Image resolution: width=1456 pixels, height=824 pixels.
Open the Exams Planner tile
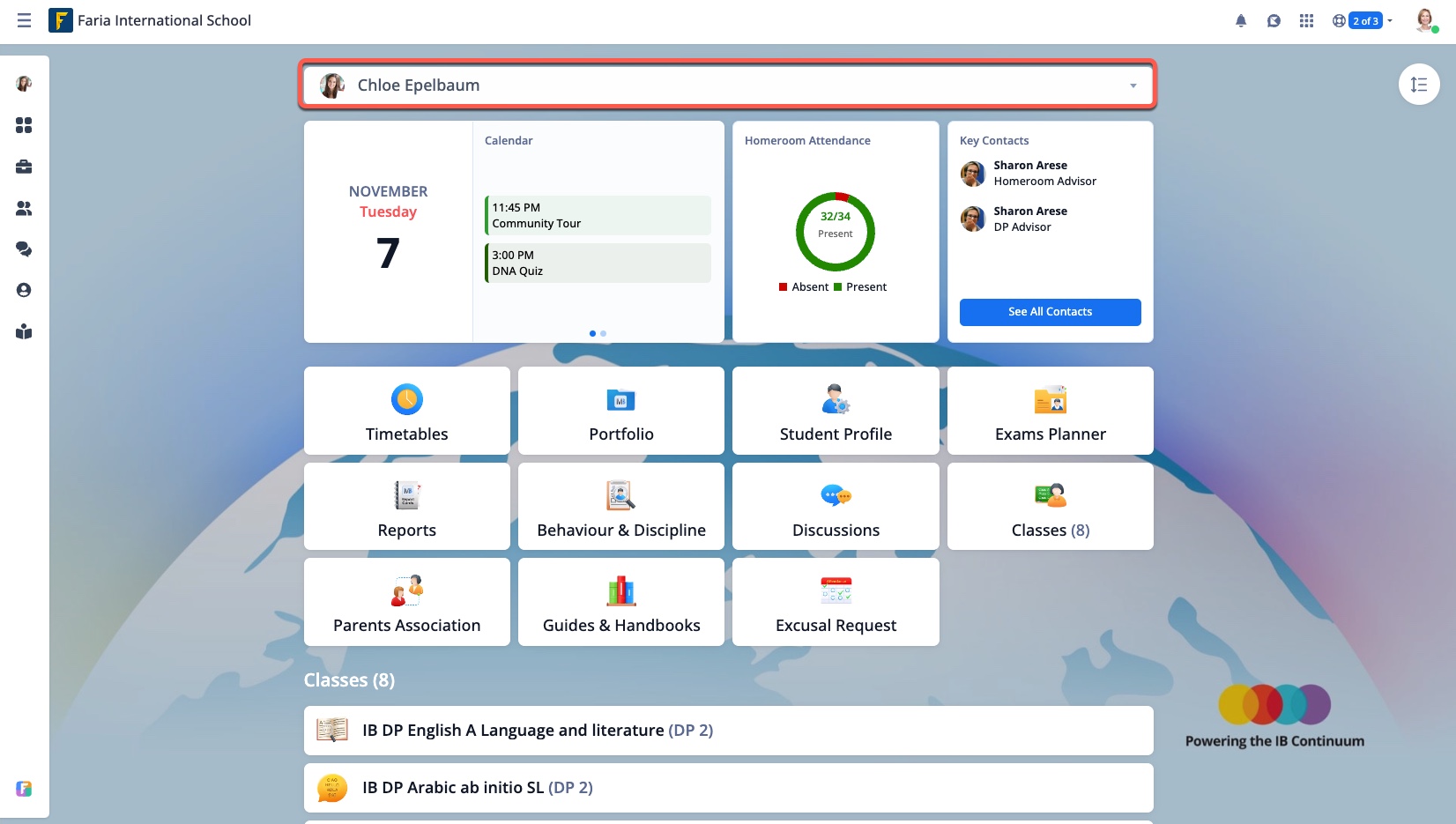click(1050, 411)
